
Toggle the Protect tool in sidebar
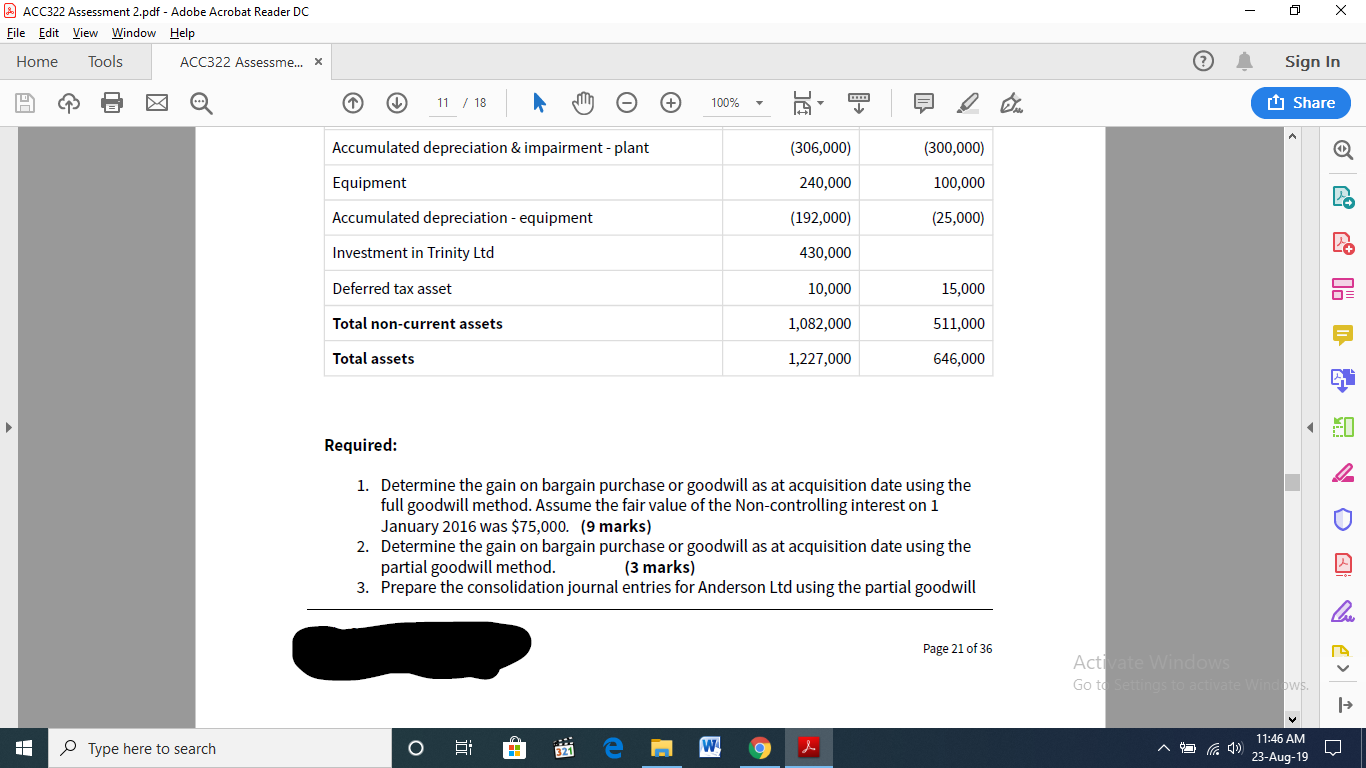(x=1343, y=517)
